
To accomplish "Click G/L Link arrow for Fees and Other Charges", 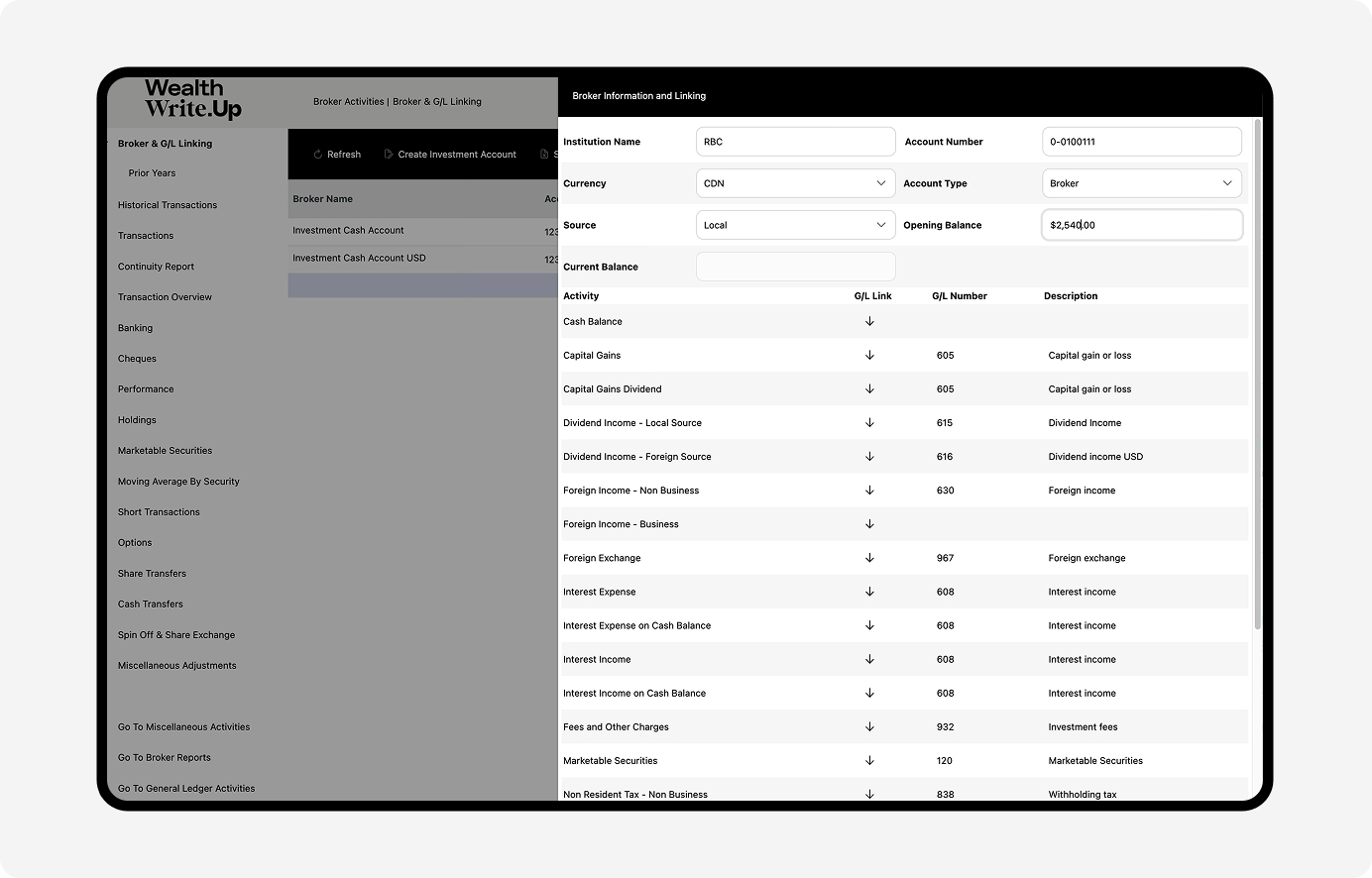I will (869, 726).
